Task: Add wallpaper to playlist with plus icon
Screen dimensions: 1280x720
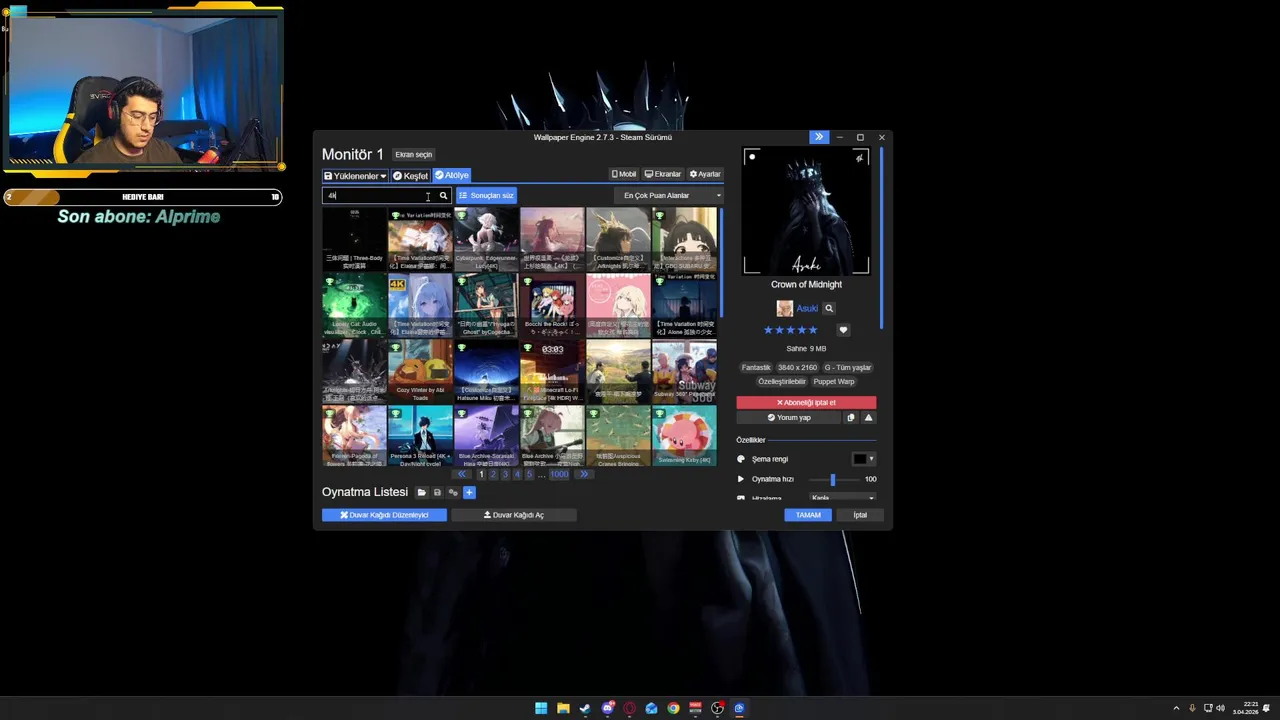Action: pos(469,493)
